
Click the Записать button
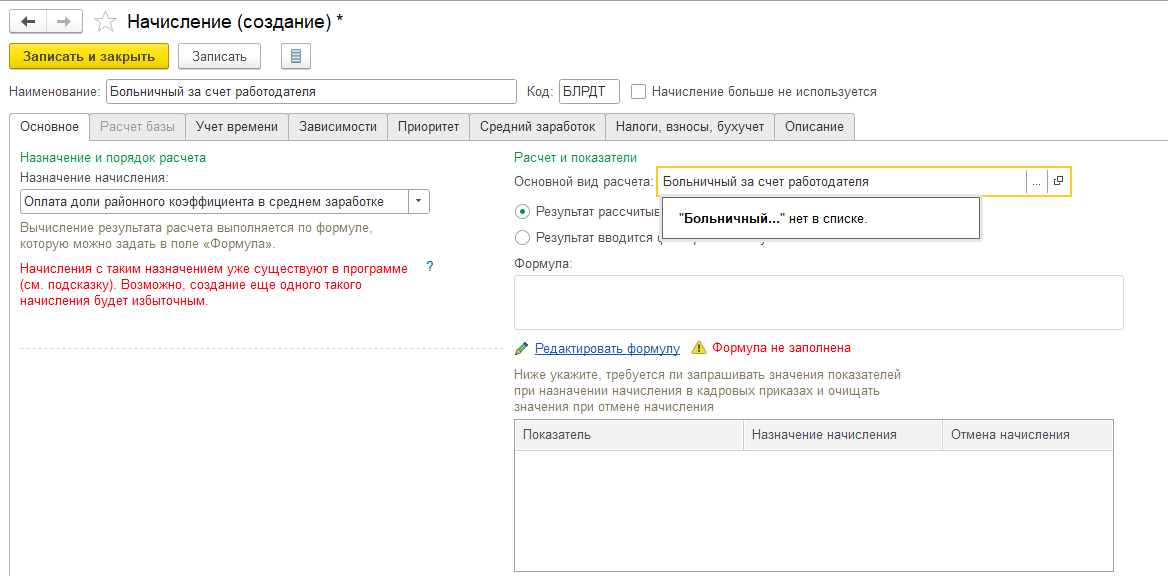click(219, 56)
